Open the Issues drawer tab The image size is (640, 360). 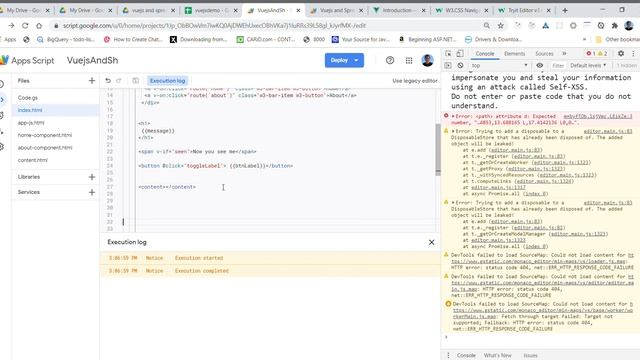(x=530, y=356)
